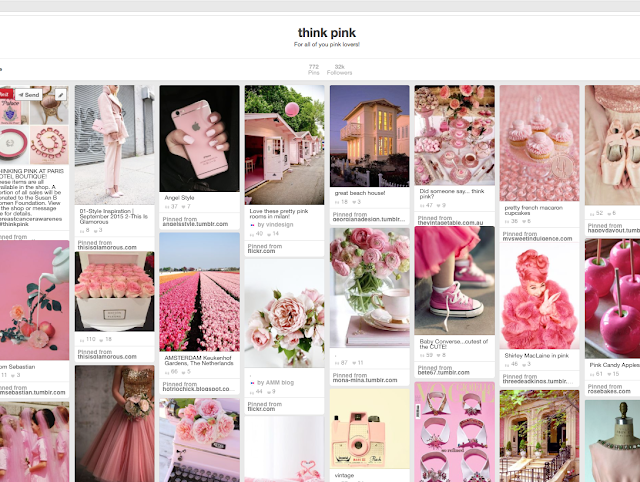Click the heart icon under the peony vase pin
The height and width of the screenshot is (482, 640).
point(353,363)
